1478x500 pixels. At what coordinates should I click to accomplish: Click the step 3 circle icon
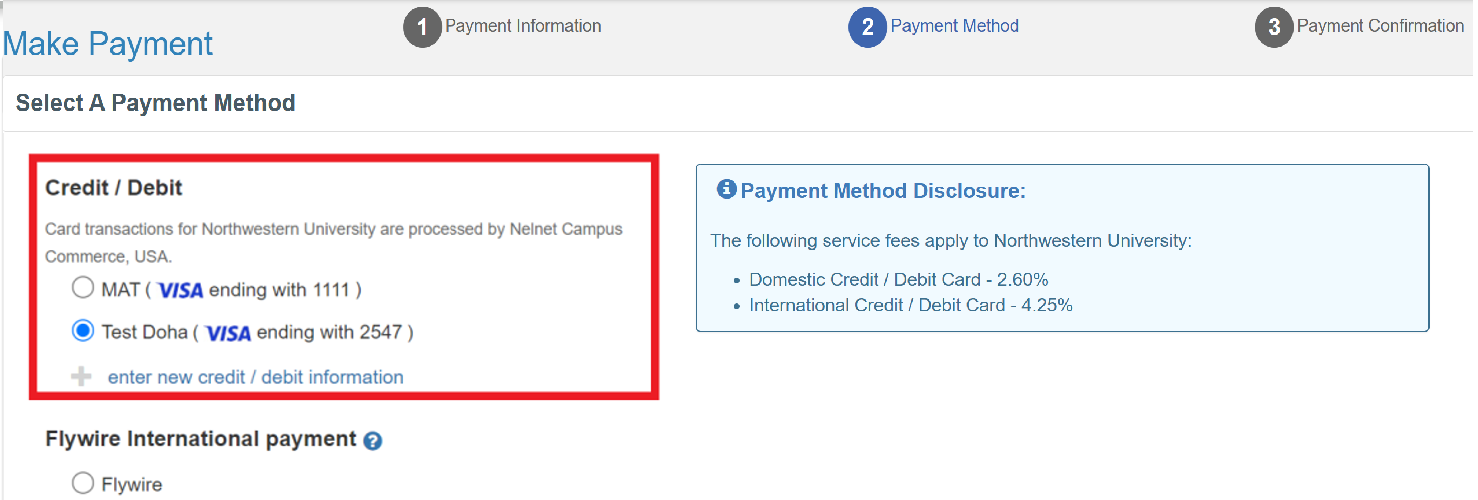click(x=1274, y=28)
